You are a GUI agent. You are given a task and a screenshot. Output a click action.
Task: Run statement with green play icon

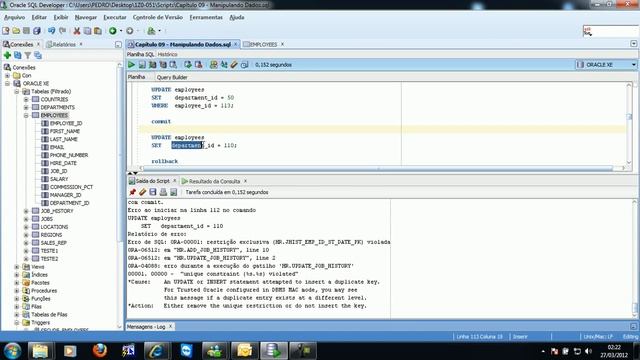(x=131, y=65)
